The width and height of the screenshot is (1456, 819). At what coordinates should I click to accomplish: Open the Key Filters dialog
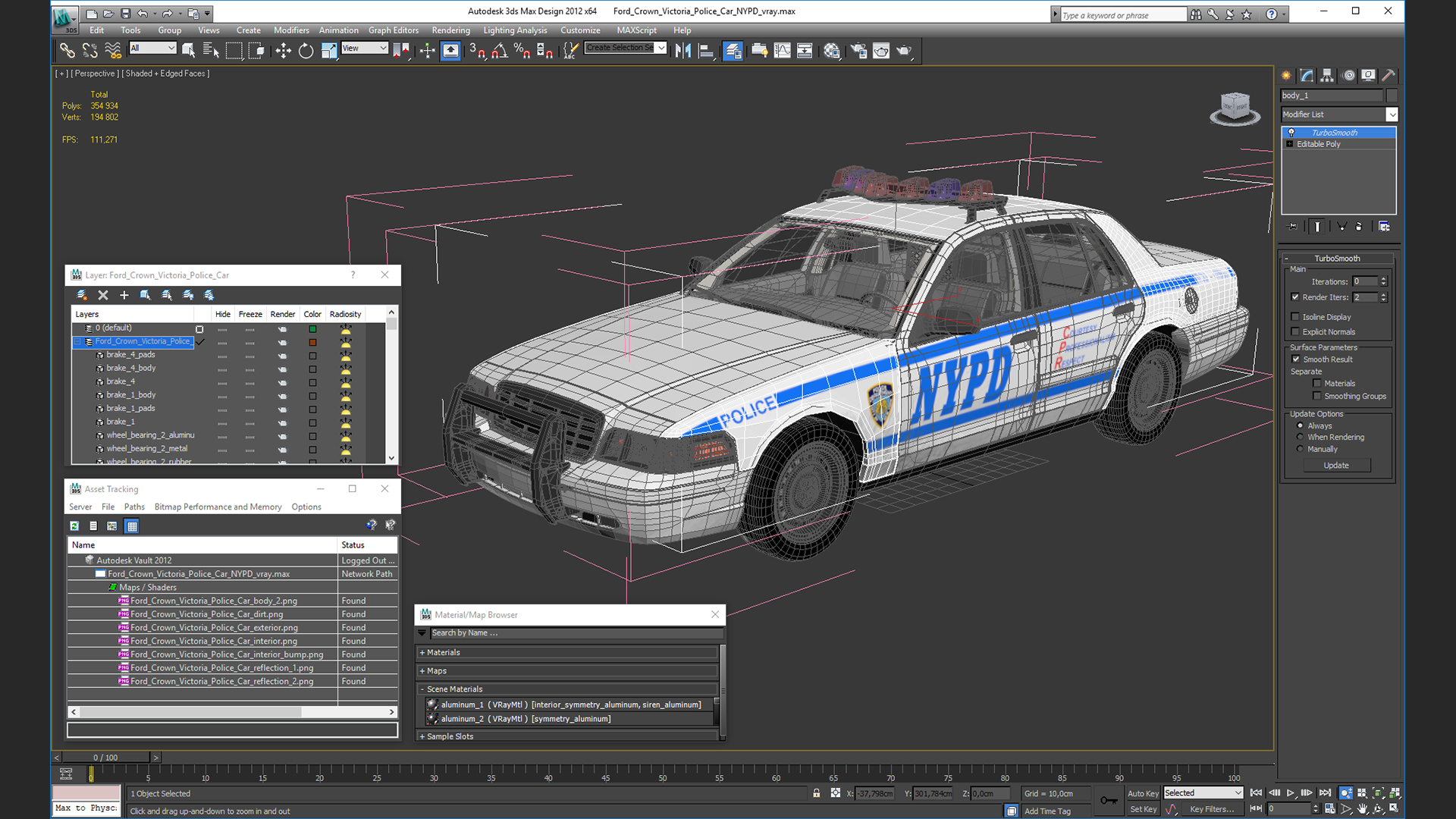pos(1212,809)
